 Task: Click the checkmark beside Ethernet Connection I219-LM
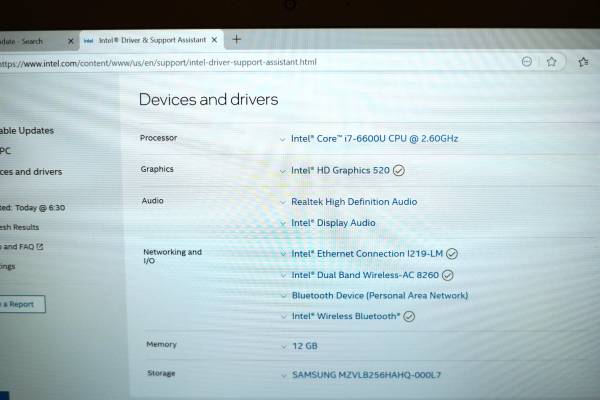[x=452, y=254]
